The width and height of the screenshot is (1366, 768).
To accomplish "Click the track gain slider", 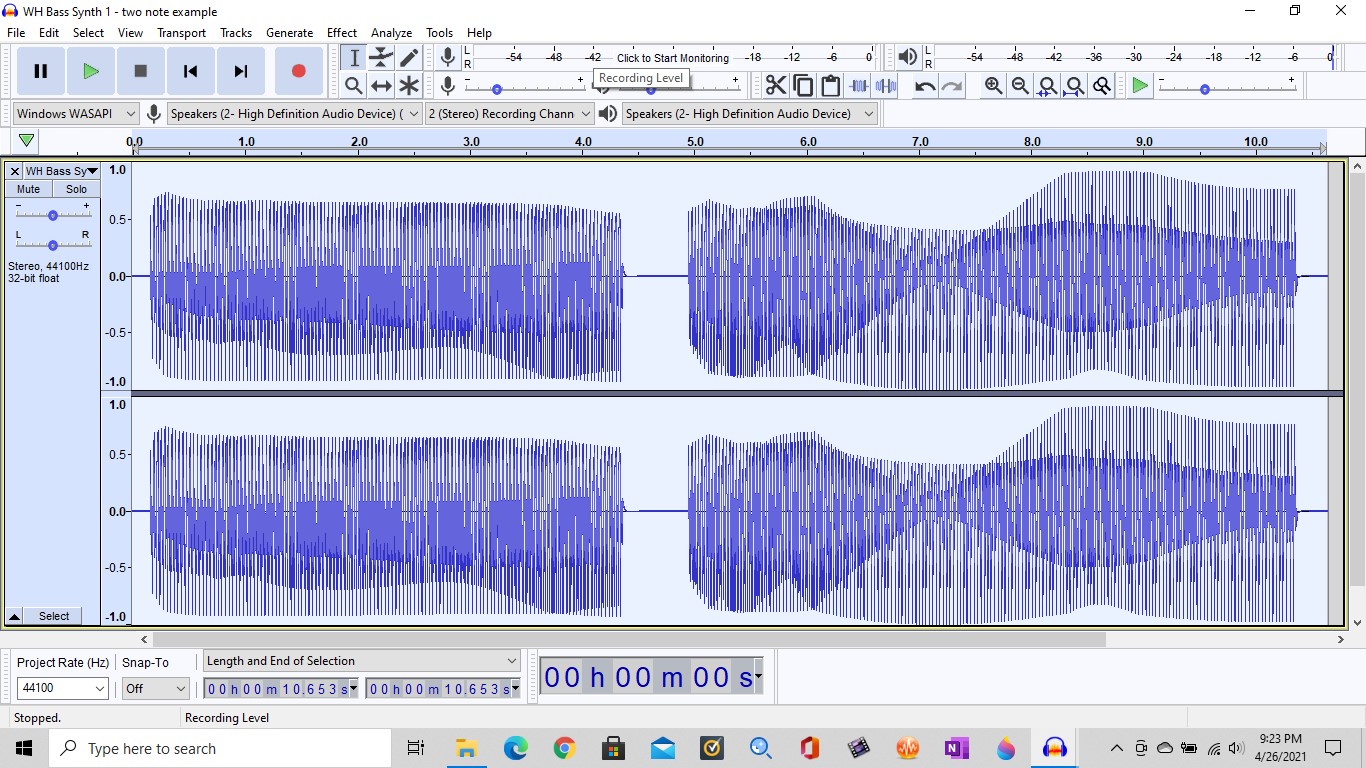I will pyautogui.click(x=53, y=215).
